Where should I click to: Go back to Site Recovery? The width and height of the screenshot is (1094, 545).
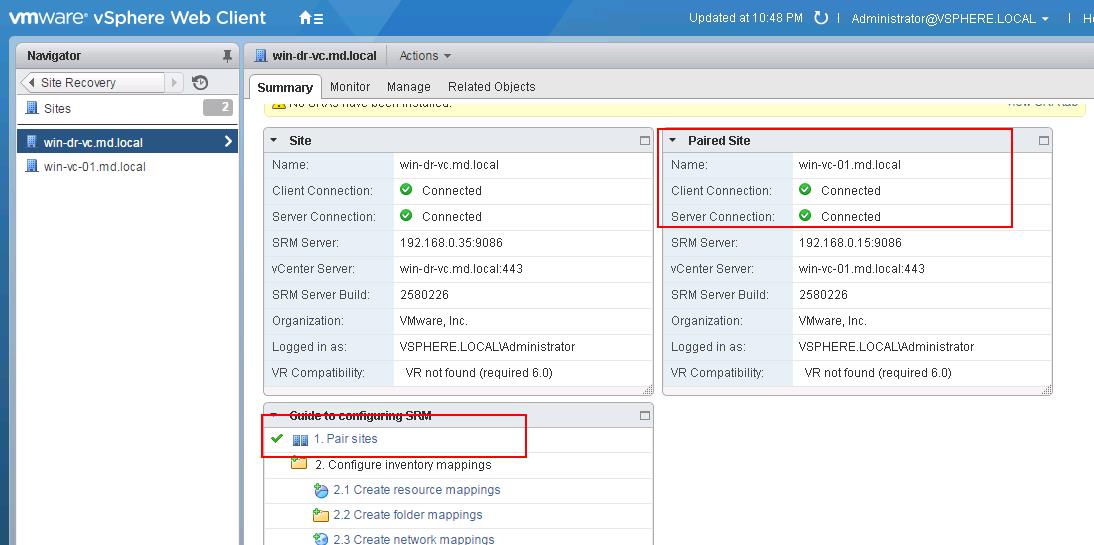point(93,82)
